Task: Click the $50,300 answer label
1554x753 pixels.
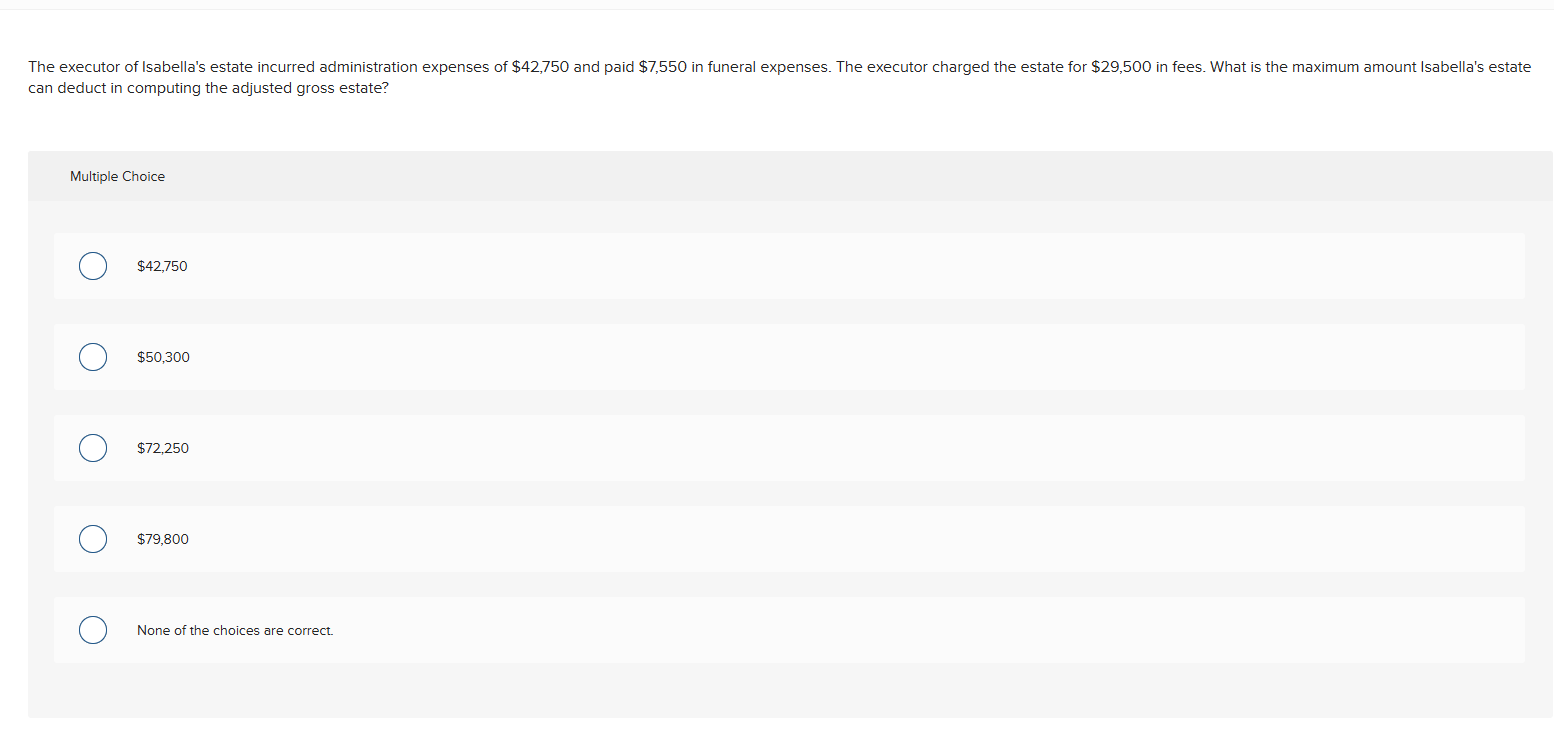Action: 163,357
